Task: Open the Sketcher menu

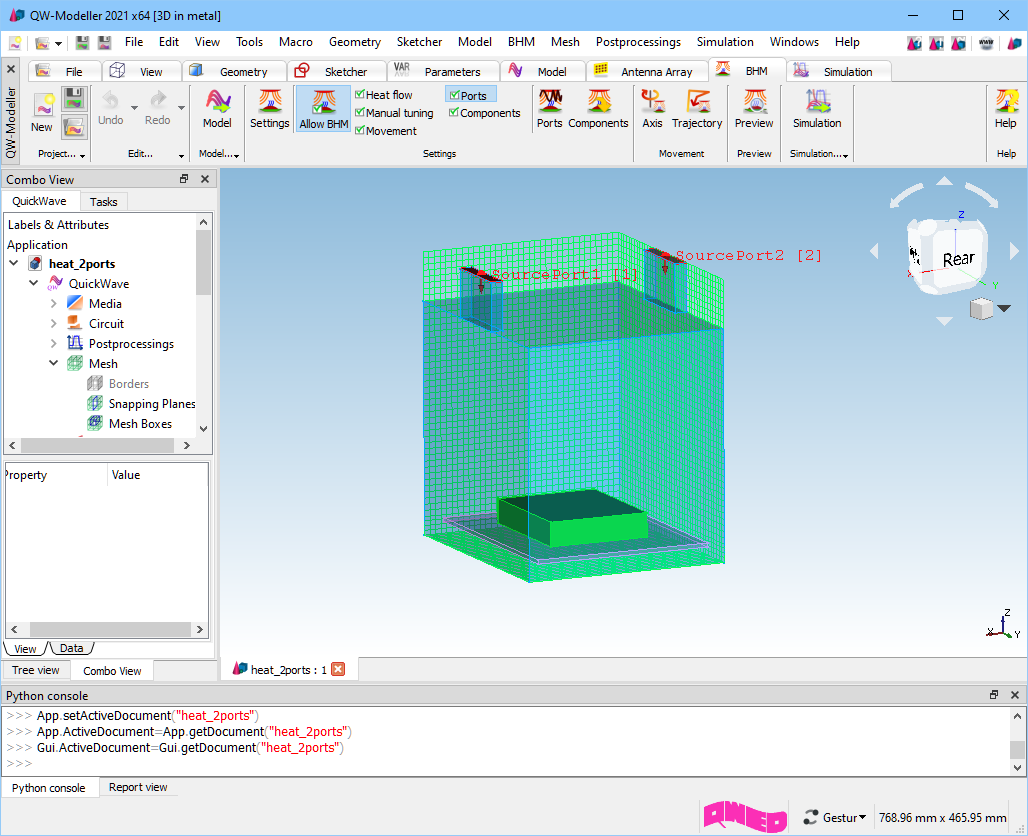Action: coord(419,42)
